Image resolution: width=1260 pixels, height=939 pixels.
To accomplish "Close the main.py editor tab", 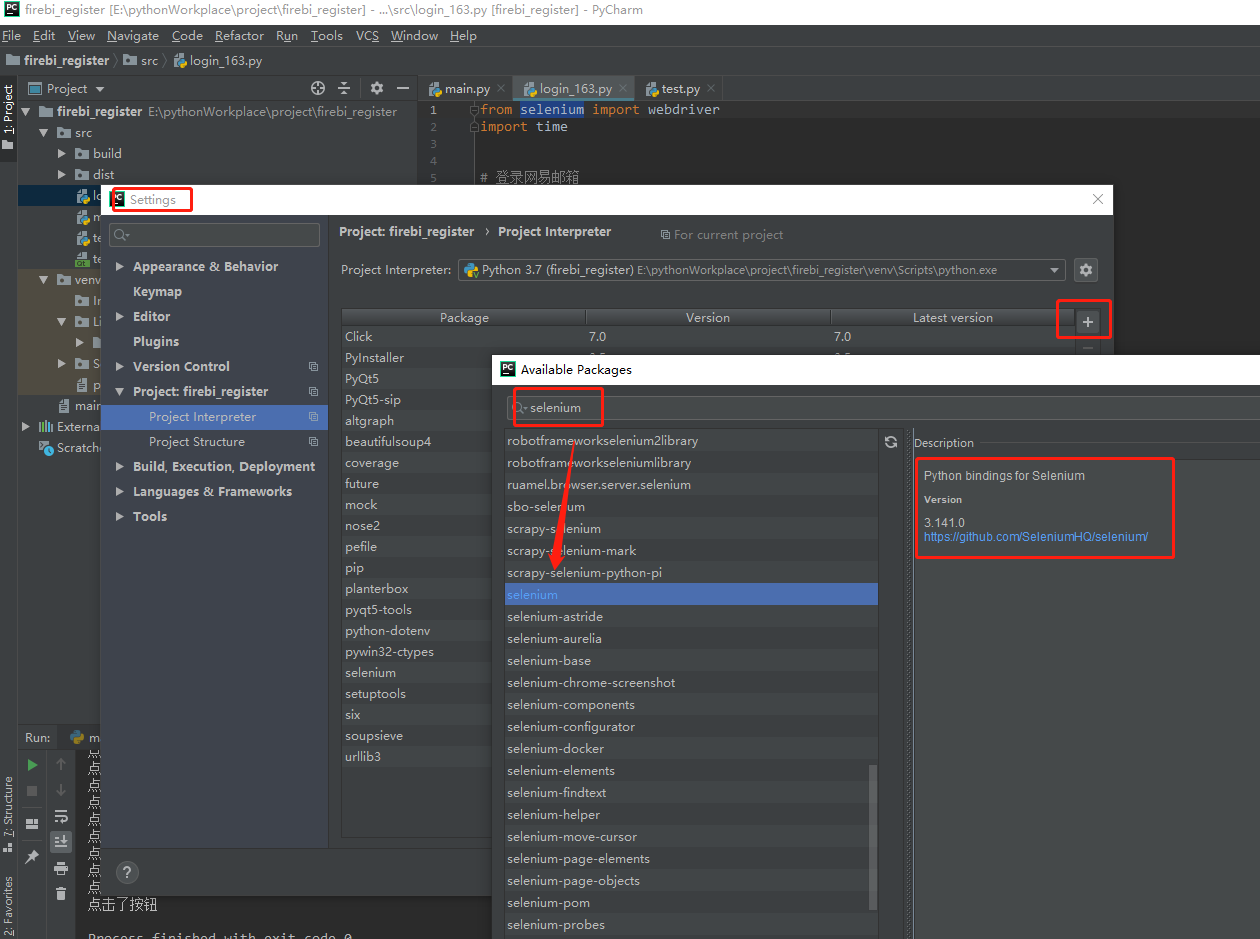I will coord(501,89).
